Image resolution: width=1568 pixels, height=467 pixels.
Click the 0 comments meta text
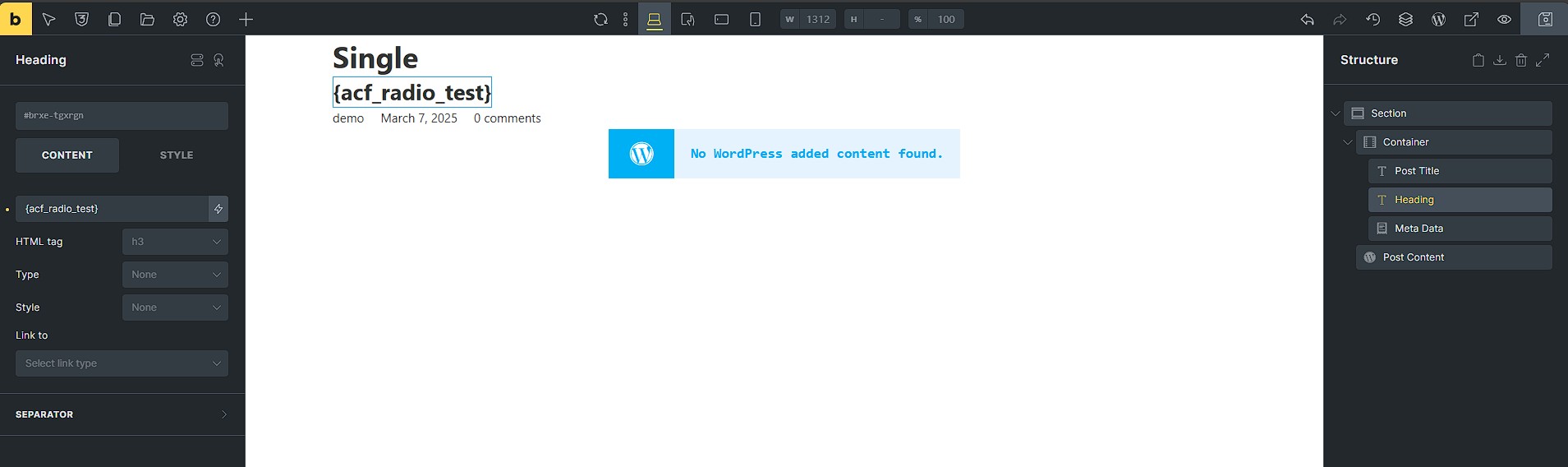[507, 118]
